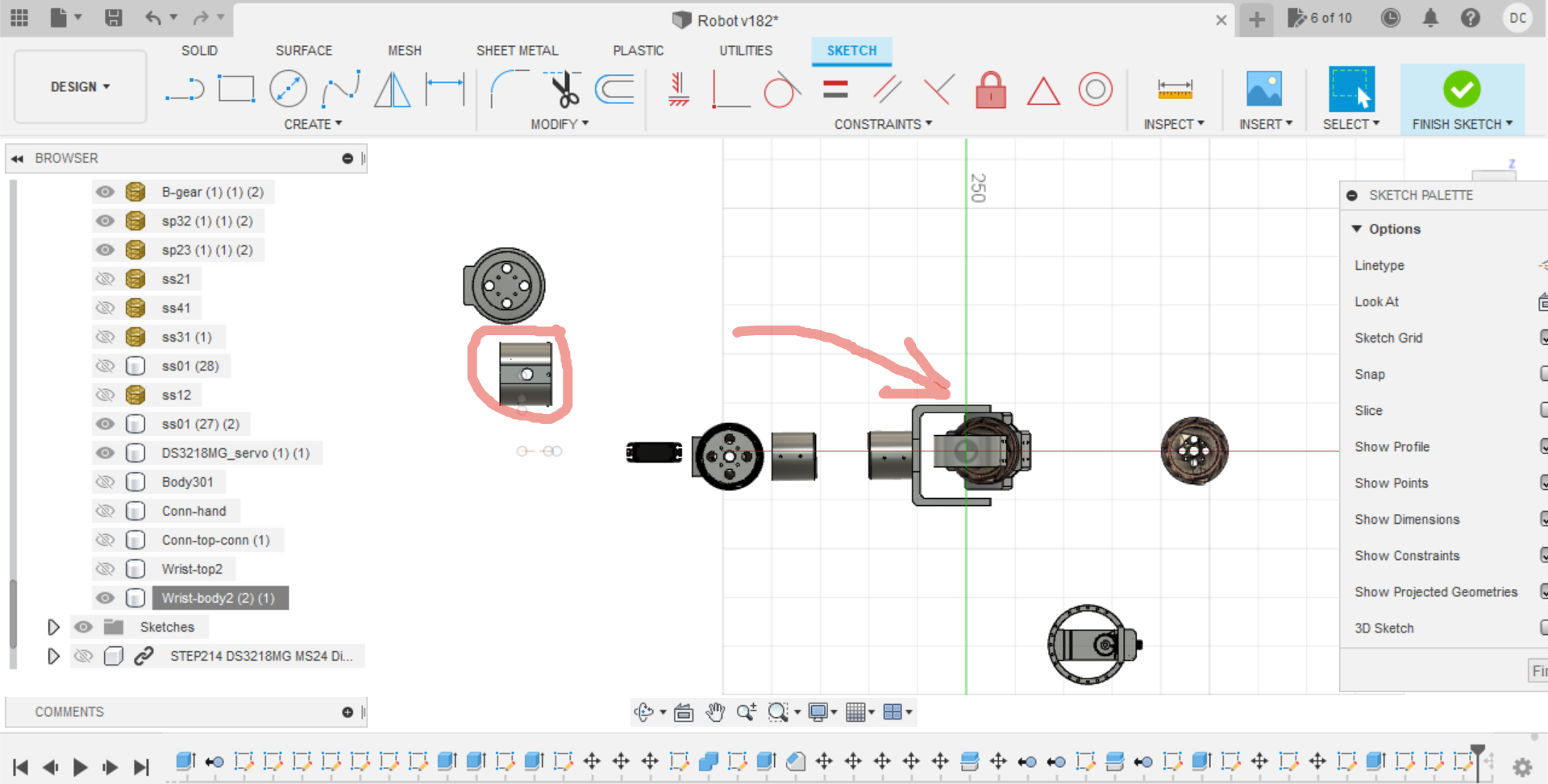Open the DESIGN workspace dropdown
Image resolution: width=1548 pixels, height=784 pixels.
80,87
